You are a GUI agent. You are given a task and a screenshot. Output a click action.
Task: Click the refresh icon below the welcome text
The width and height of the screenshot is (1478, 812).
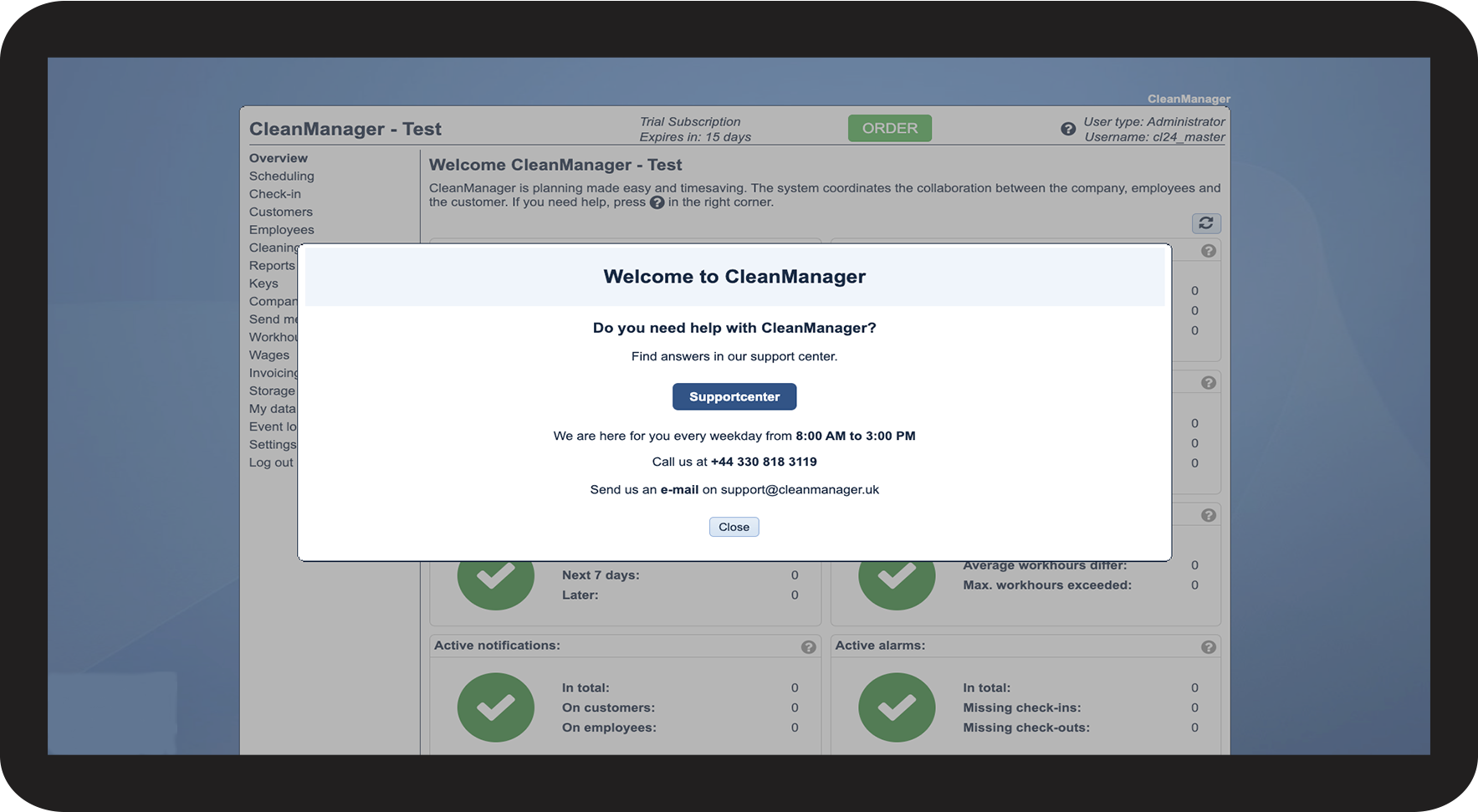click(x=1206, y=223)
